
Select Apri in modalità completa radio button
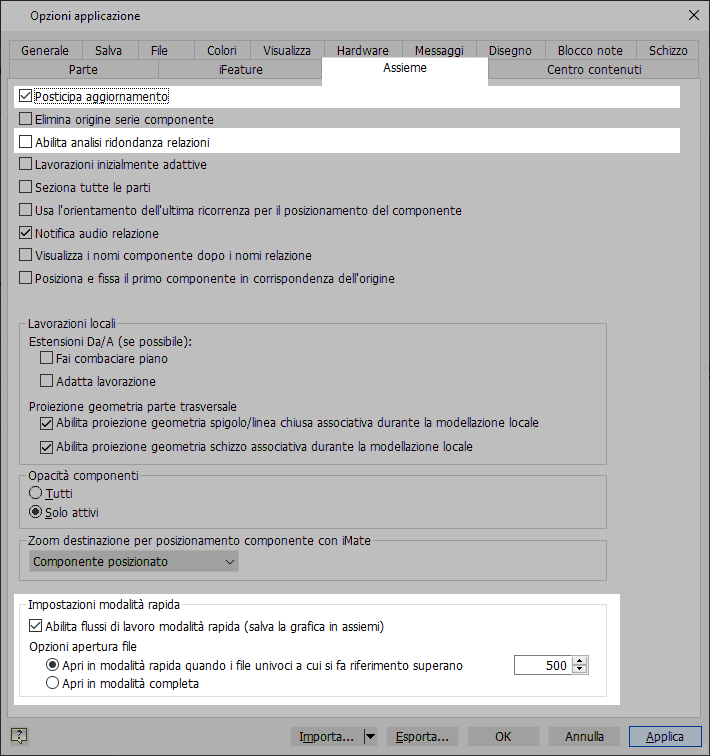click(x=52, y=683)
